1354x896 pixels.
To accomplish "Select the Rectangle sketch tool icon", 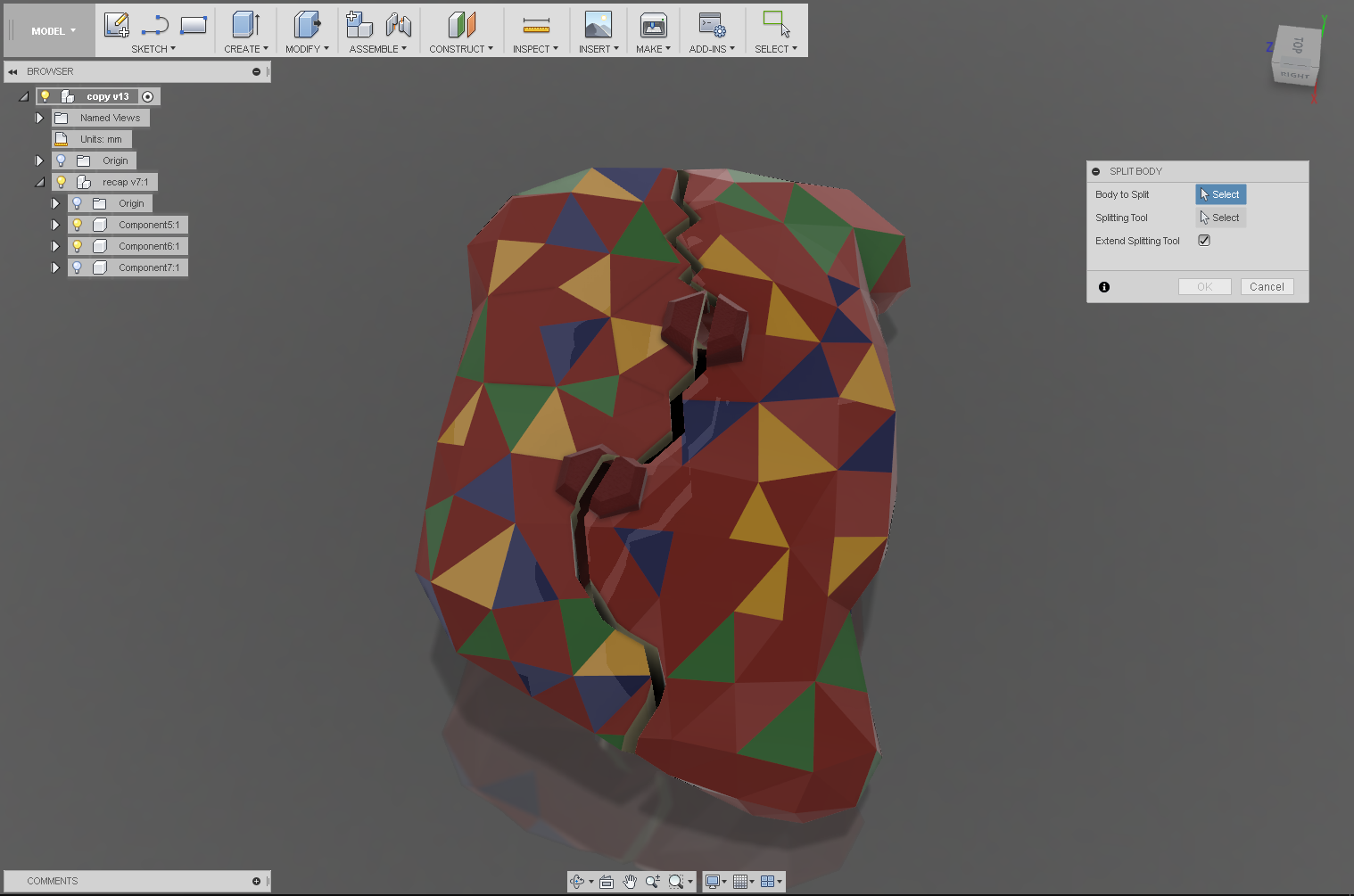I will click(x=194, y=24).
